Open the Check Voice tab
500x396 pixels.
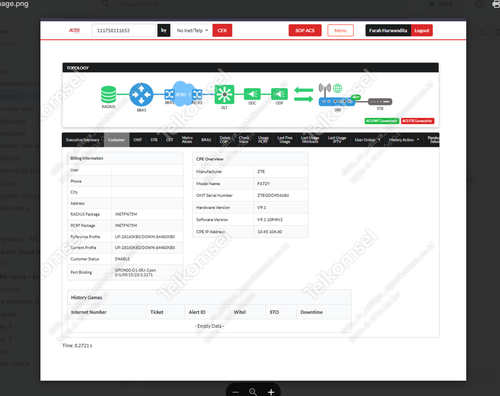tap(244, 140)
